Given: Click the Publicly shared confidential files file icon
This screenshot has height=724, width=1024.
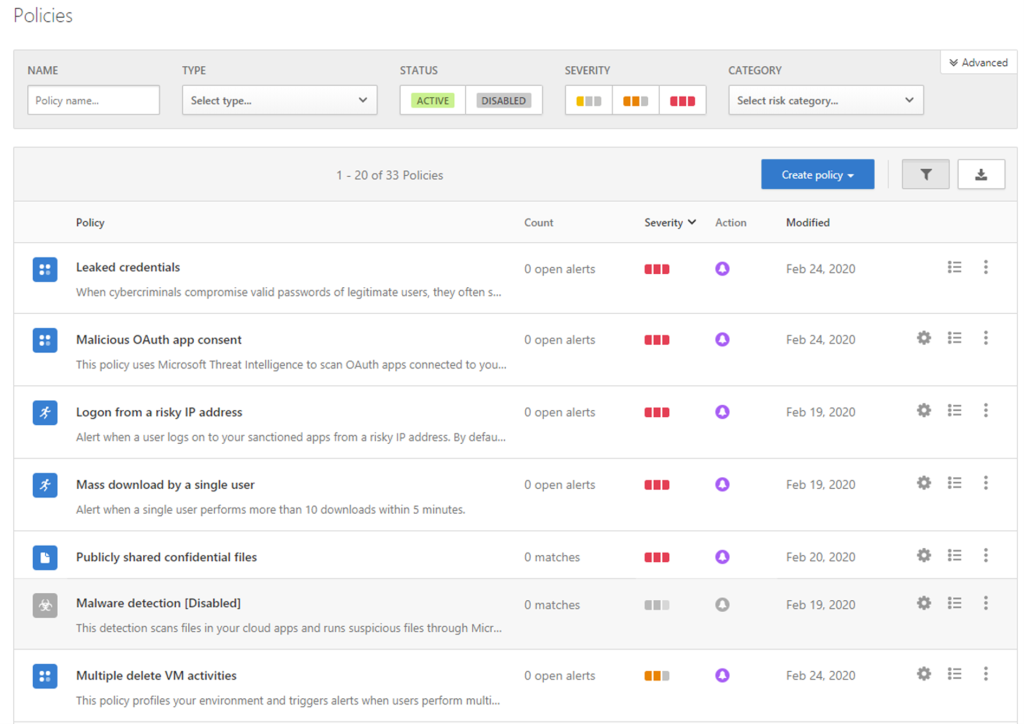Looking at the screenshot, I should tap(45, 558).
